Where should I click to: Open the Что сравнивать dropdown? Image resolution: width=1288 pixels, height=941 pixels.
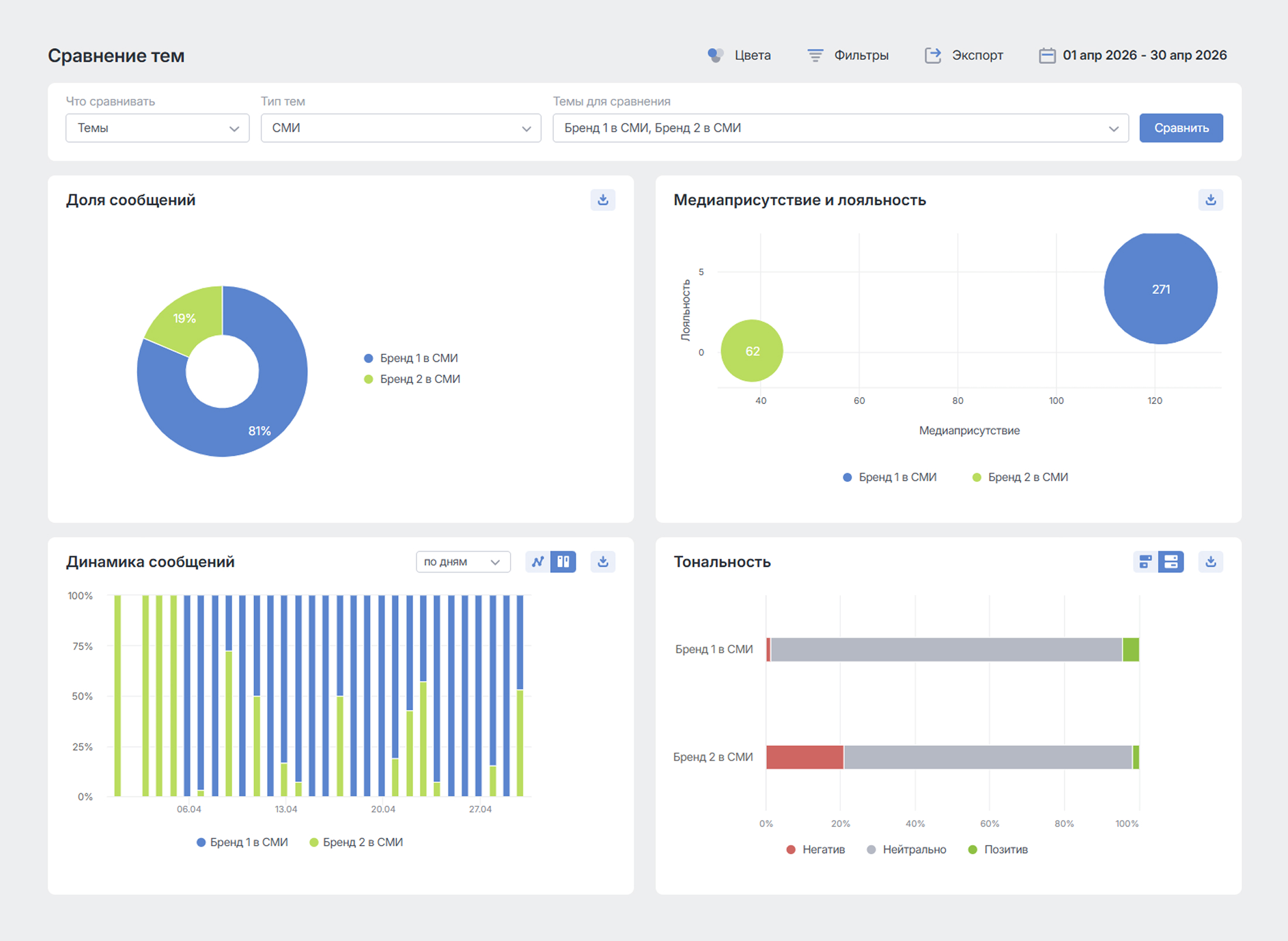tap(157, 128)
